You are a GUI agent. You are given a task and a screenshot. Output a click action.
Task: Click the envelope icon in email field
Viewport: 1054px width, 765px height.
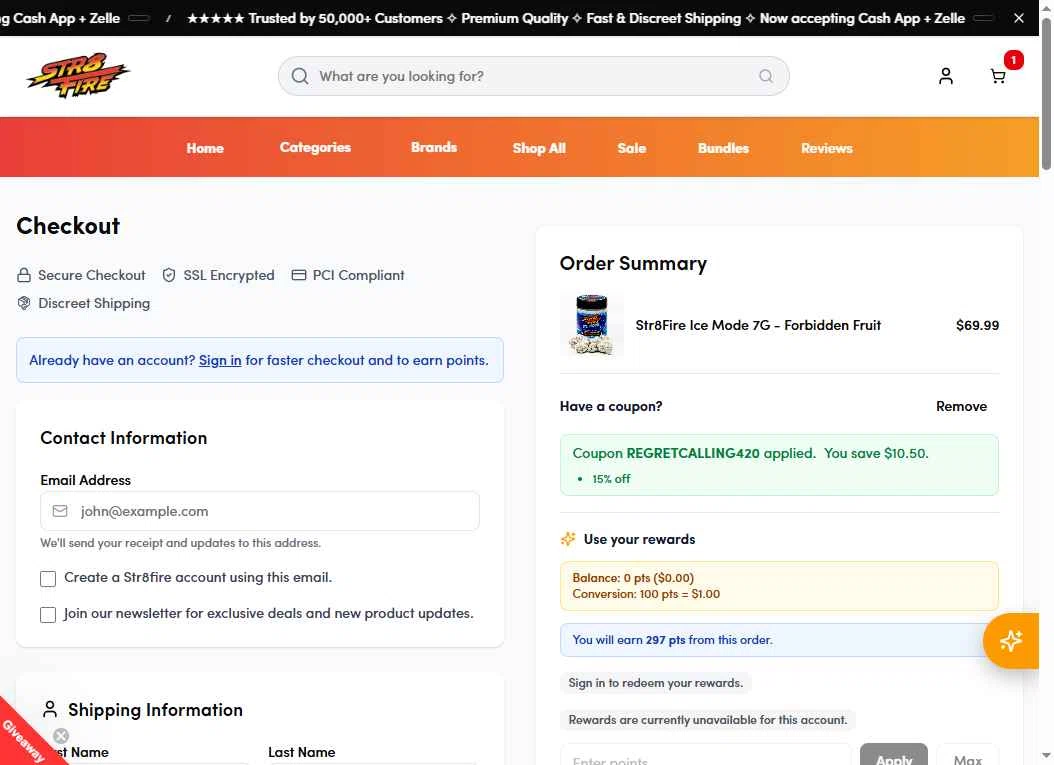click(x=60, y=511)
